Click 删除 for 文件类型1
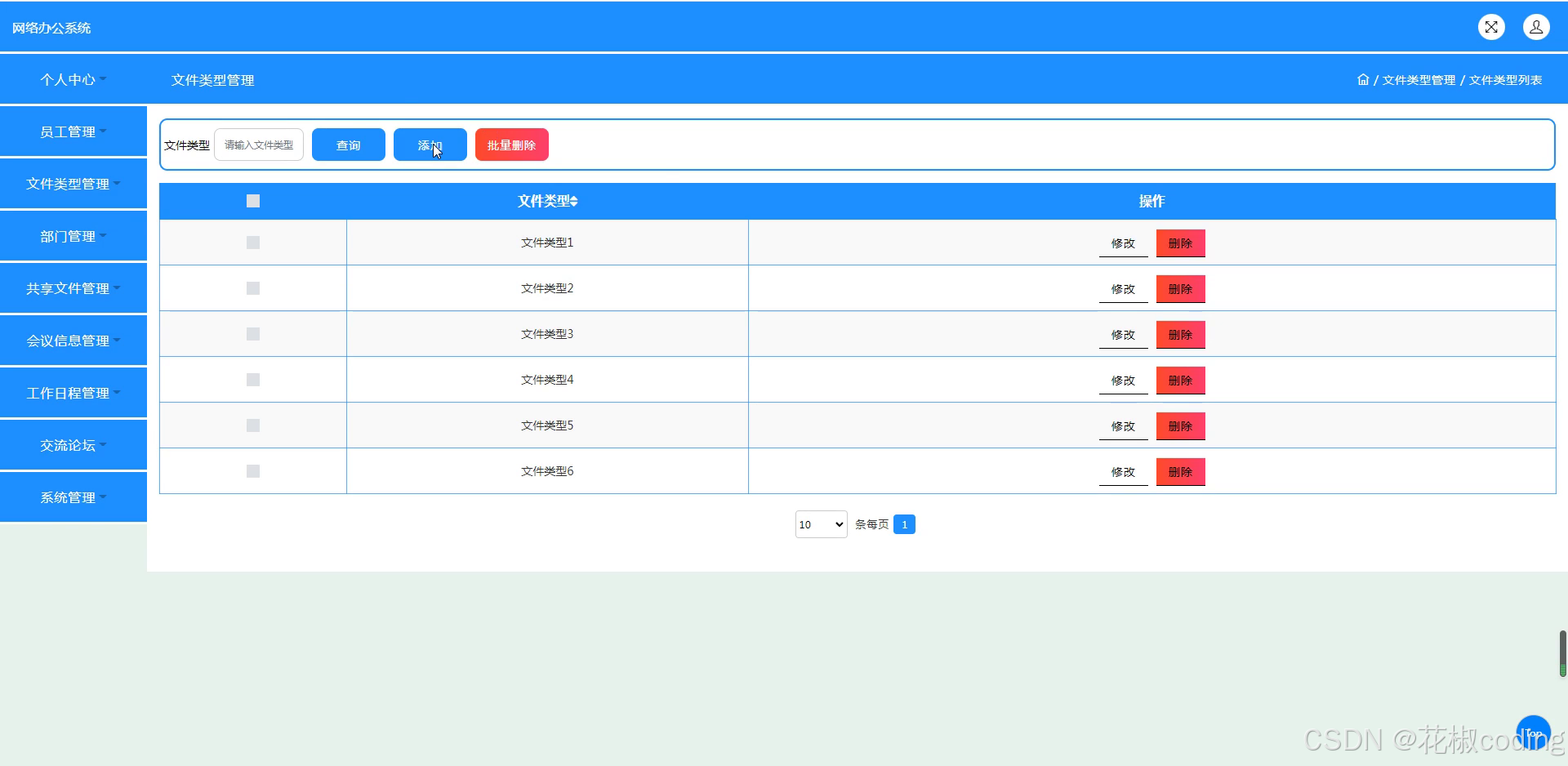This screenshot has height=766, width=1568. [x=1181, y=243]
